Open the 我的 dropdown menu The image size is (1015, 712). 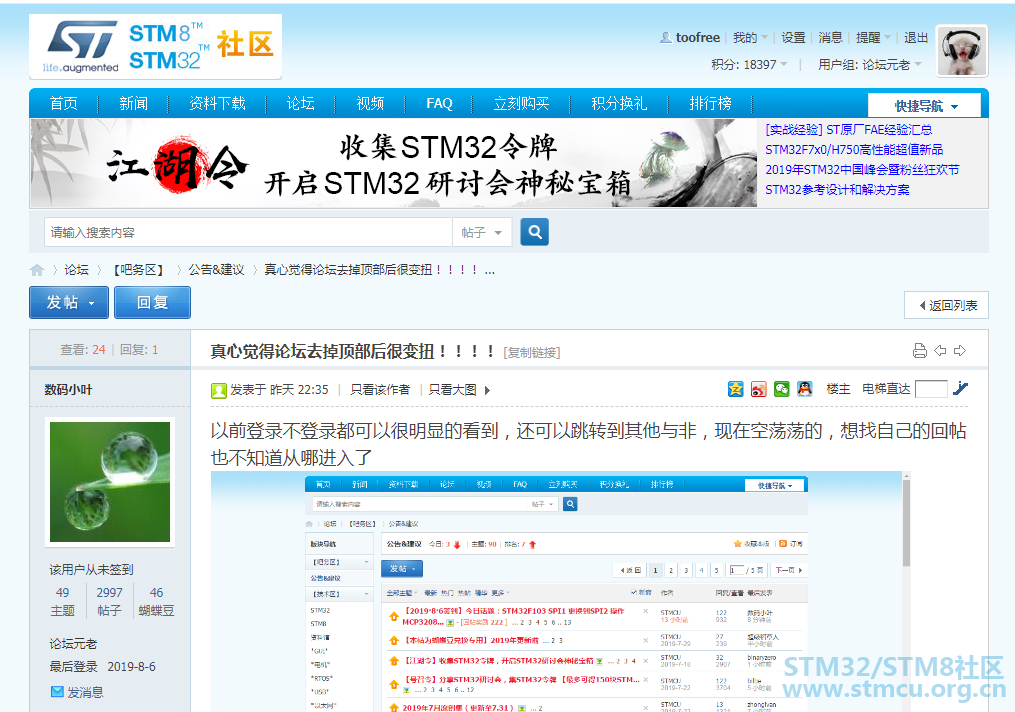[x=750, y=38]
